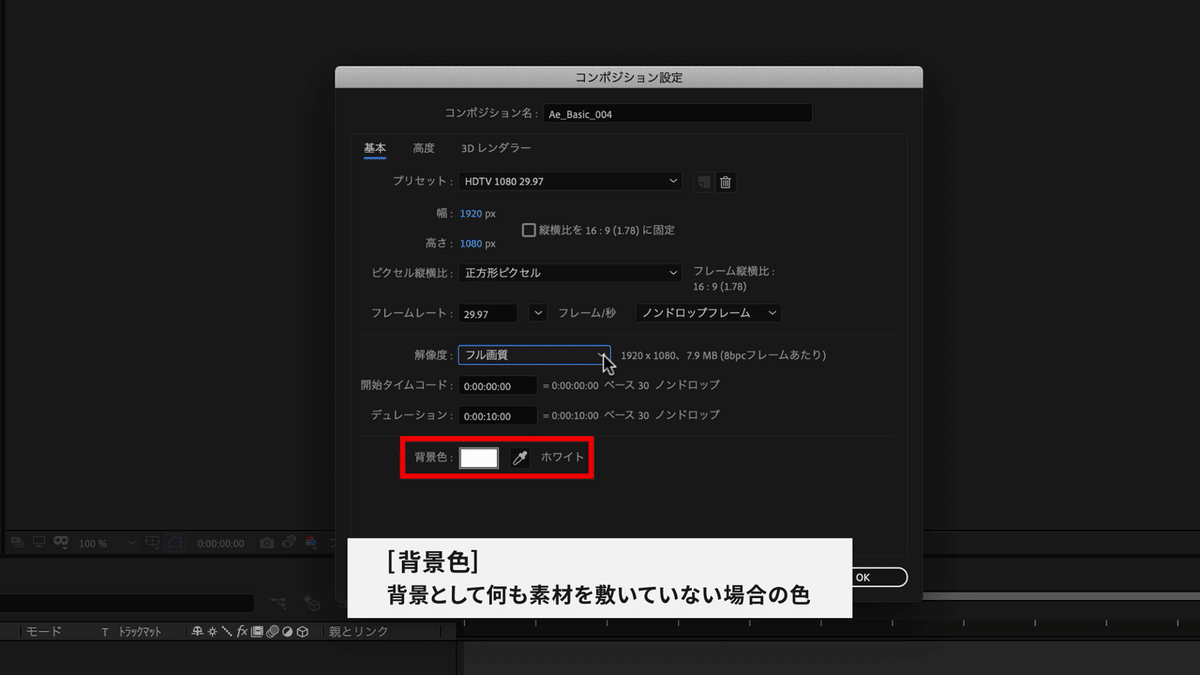Click the 3D layer cube icon
Image resolution: width=1200 pixels, height=675 pixels.
[x=303, y=632]
